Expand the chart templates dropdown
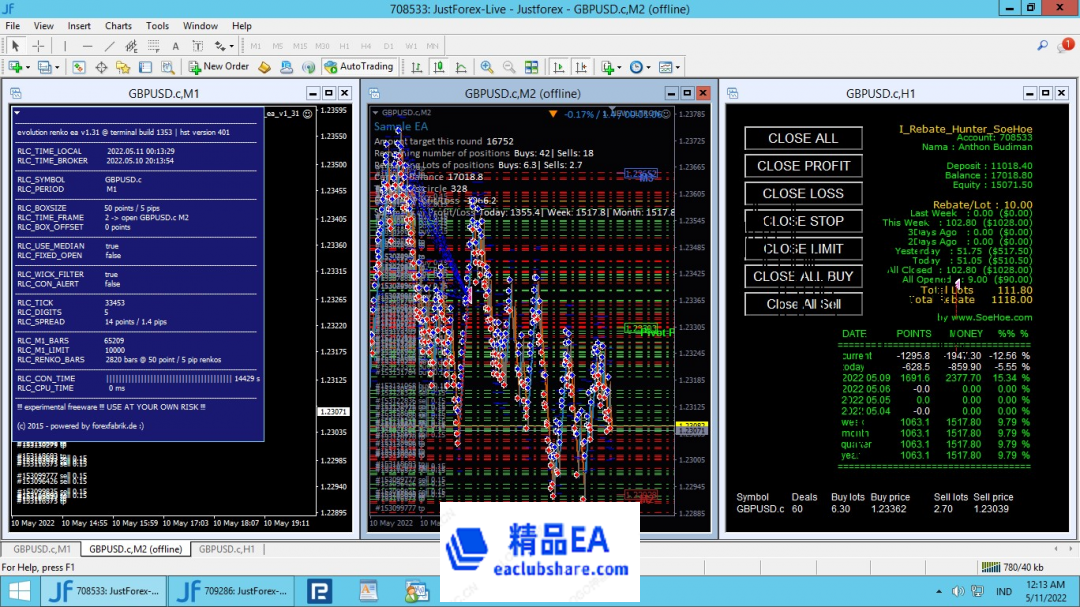Image resolution: width=1080 pixels, height=607 pixels. coord(677,67)
